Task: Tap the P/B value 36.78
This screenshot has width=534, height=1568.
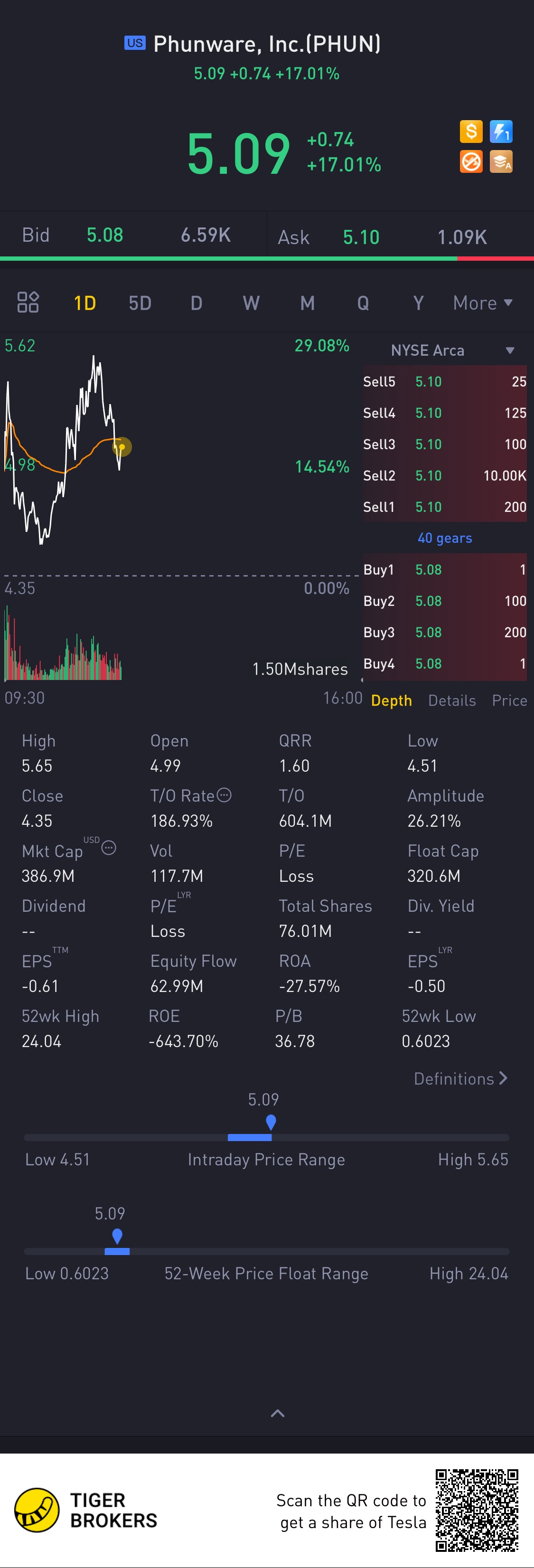Action: (x=295, y=1041)
